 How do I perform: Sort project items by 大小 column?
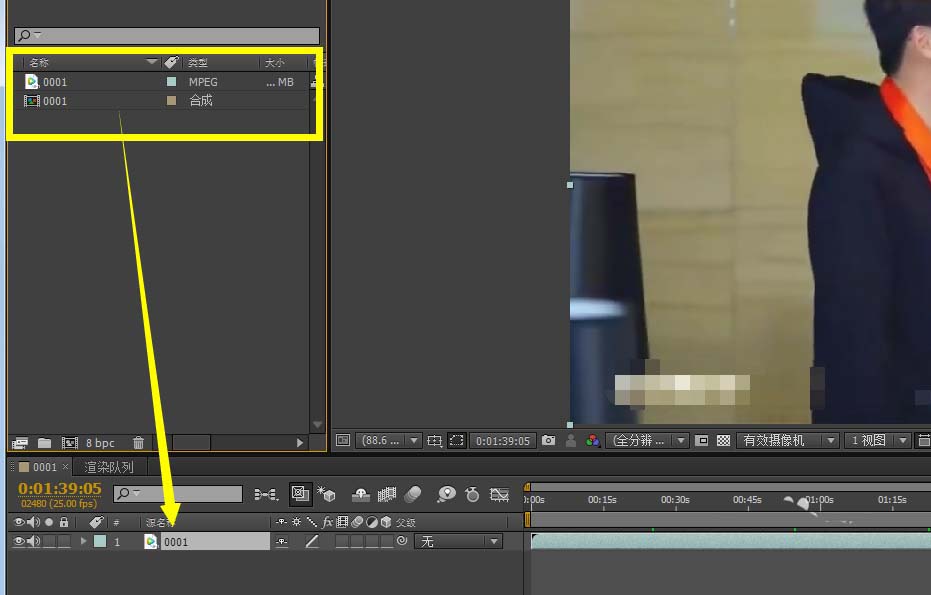coord(274,62)
